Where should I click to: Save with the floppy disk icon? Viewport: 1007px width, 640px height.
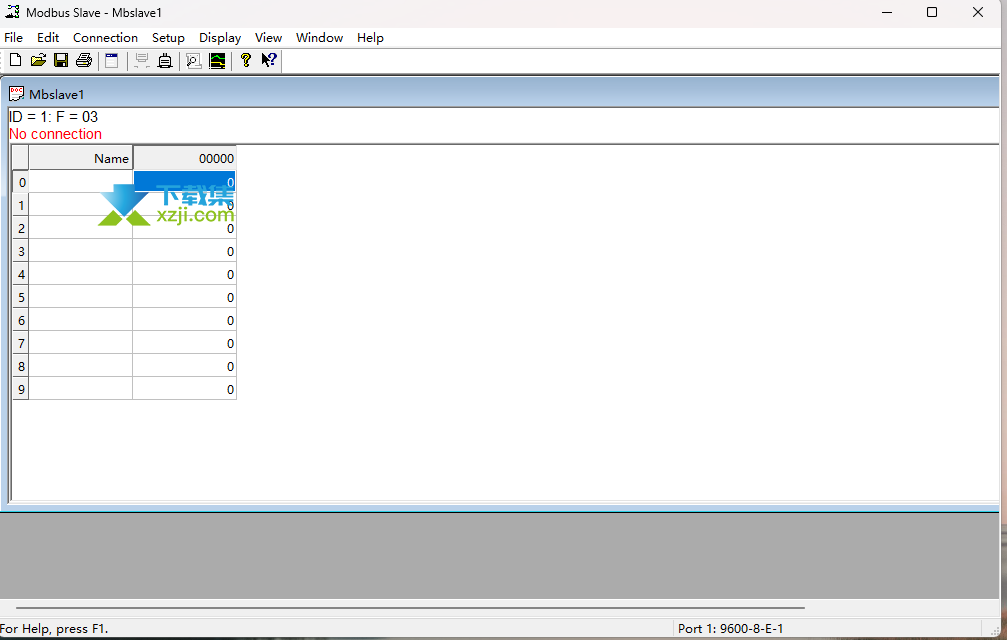[61, 60]
